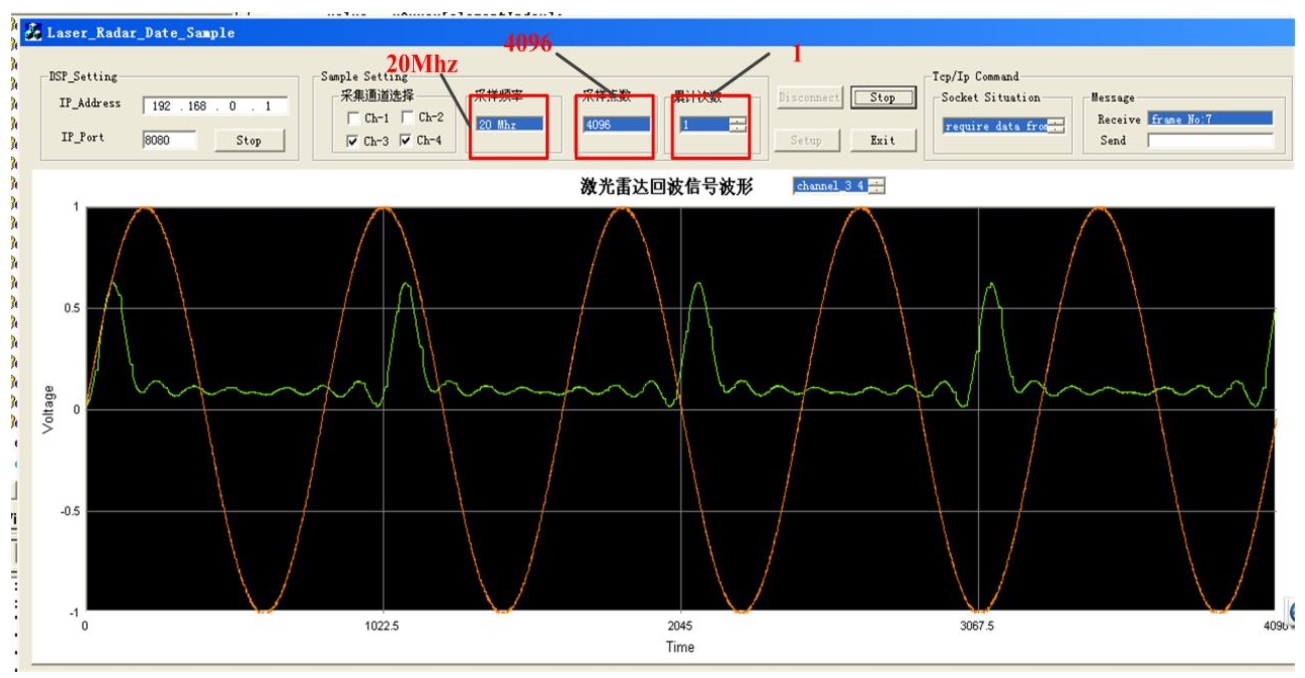Click the Tcp/Ip Command group label

(x=976, y=76)
